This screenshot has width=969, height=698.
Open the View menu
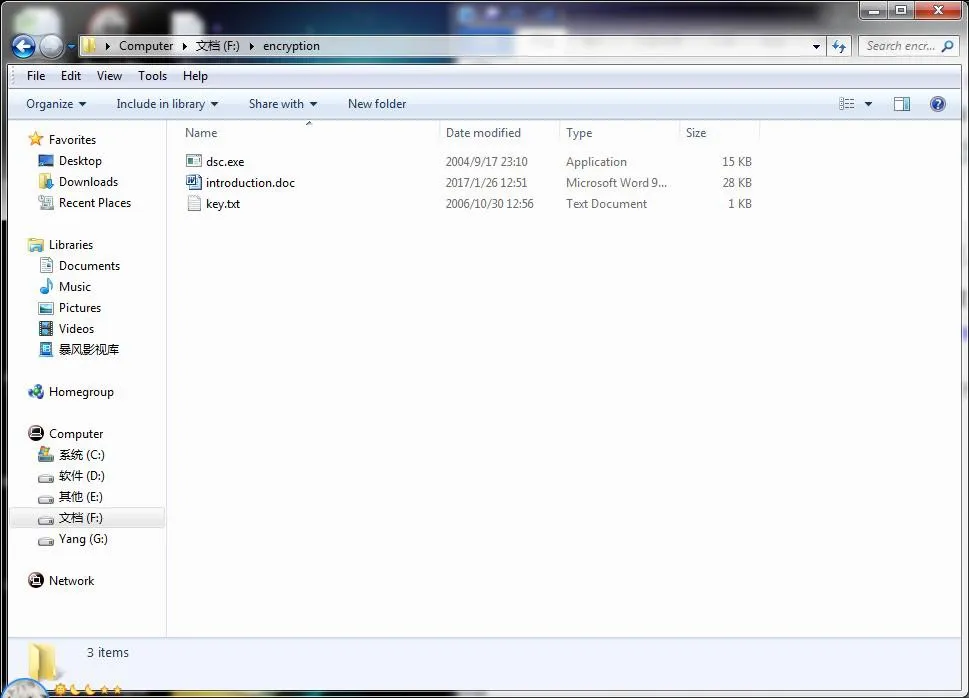click(109, 75)
